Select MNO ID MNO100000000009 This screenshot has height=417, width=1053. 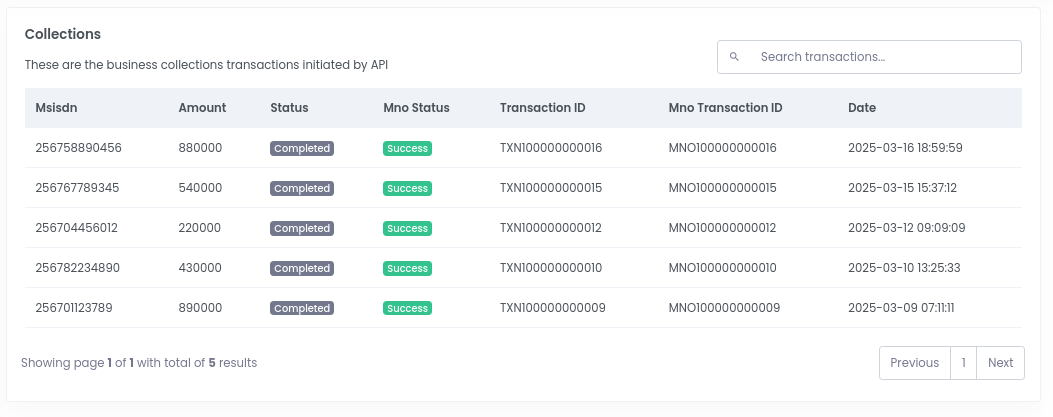point(725,308)
